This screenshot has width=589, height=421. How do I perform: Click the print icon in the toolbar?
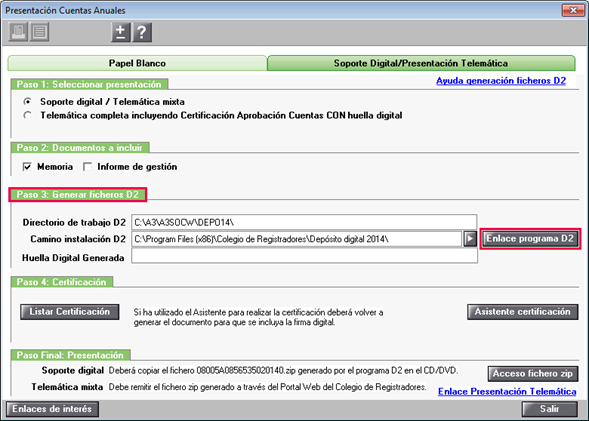[18, 32]
